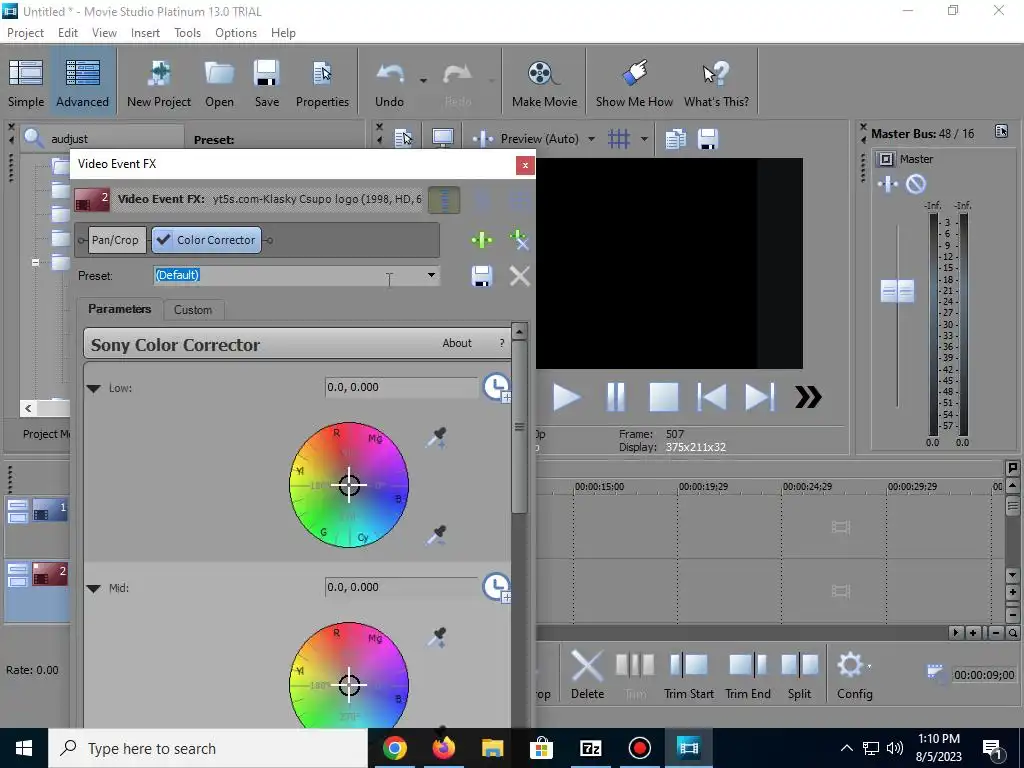Uncheck the Color Corrector effect checkbox
Image resolution: width=1024 pixels, height=768 pixels.
[x=164, y=240]
